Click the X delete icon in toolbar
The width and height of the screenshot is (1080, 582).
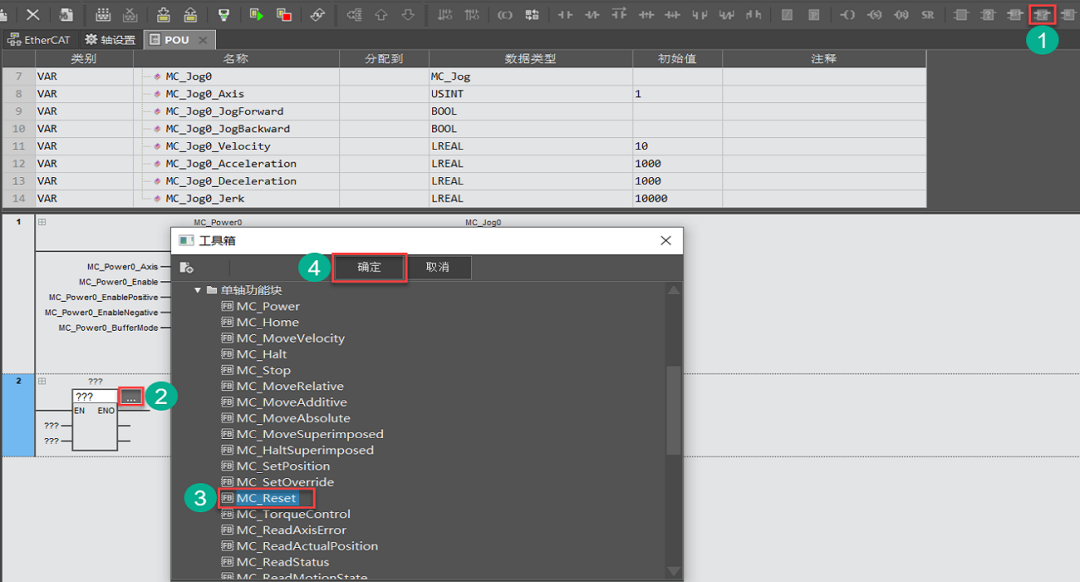pos(32,14)
